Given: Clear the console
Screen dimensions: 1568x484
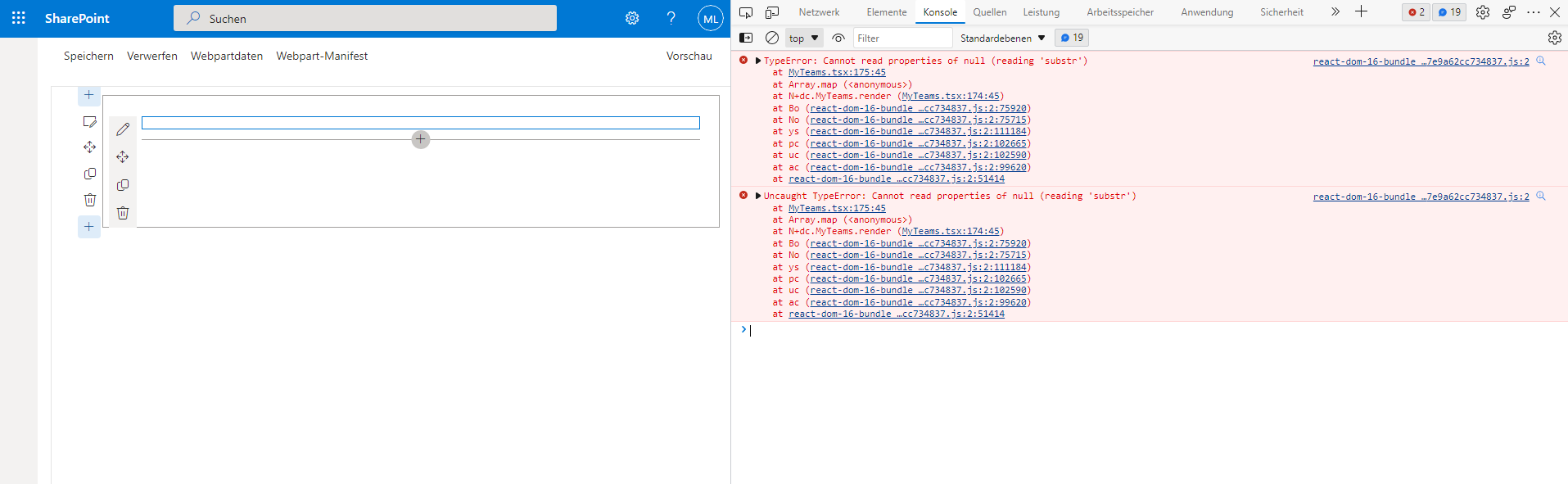Looking at the screenshot, I should tap(772, 38).
